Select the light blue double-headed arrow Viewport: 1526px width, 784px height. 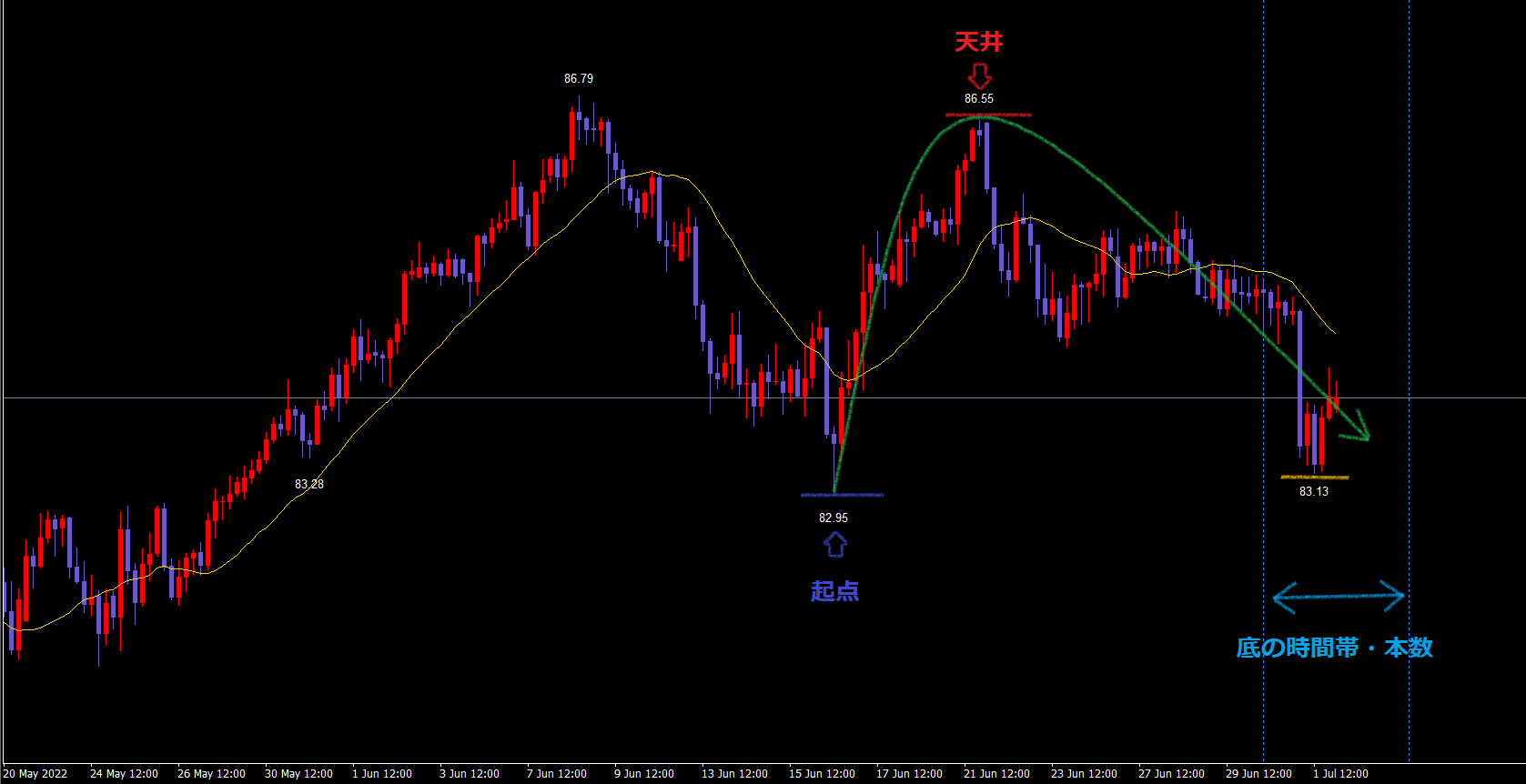pyautogui.click(x=1338, y=597)
